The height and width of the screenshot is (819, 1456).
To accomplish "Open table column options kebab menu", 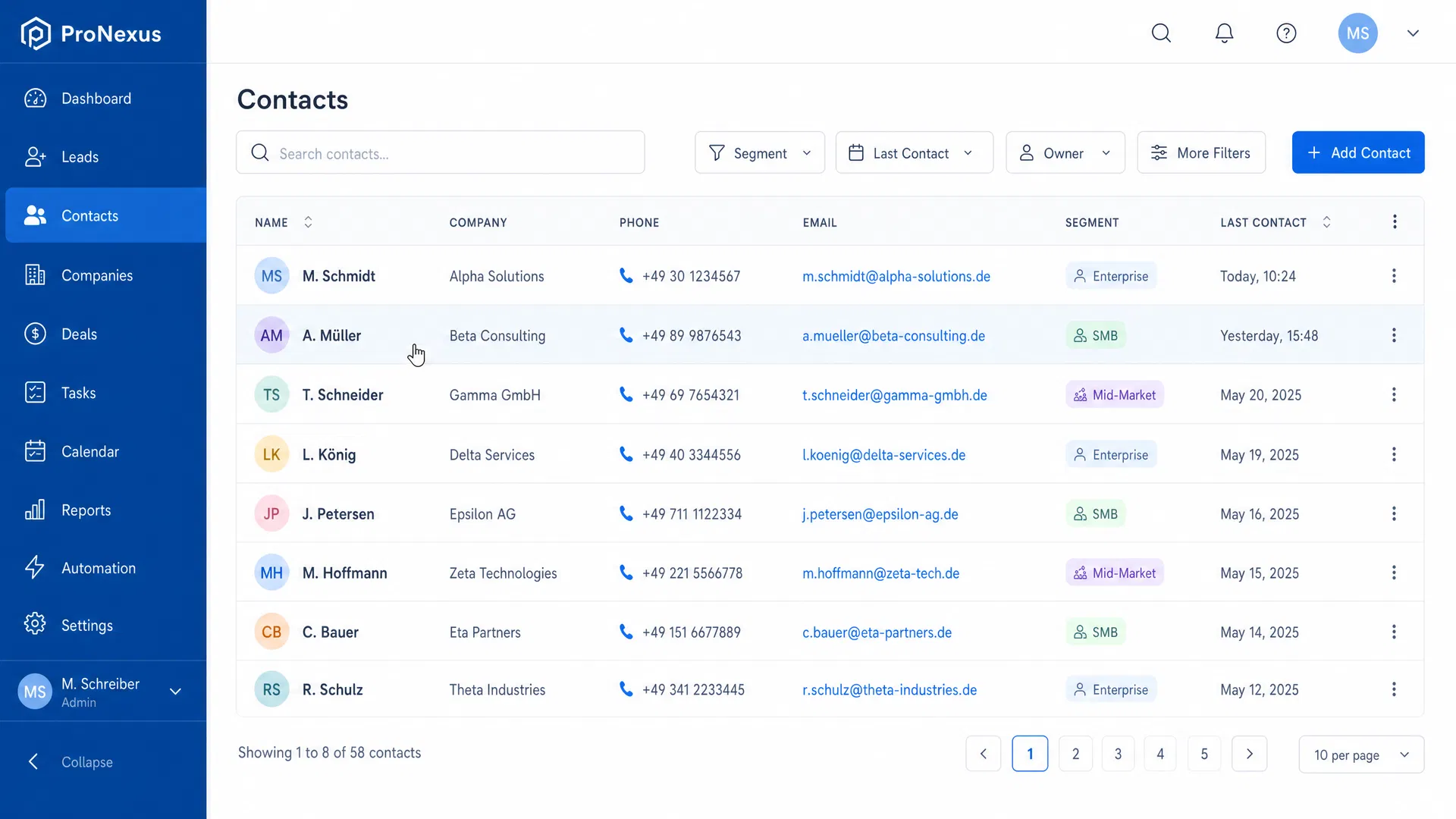I will point(1395,221).
